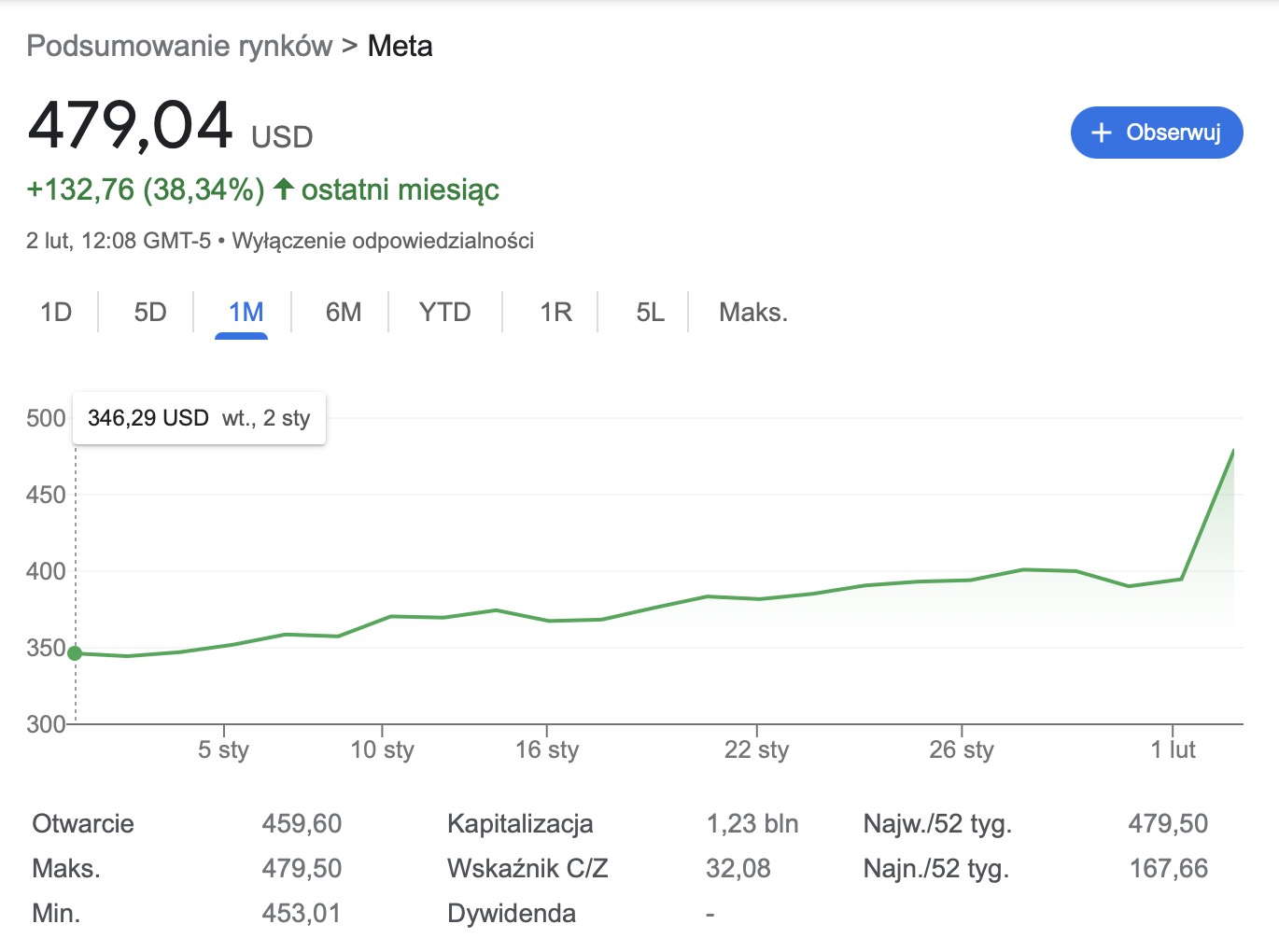
Task: Select the 1R one-year tab
Action: (x=555, y=312)
